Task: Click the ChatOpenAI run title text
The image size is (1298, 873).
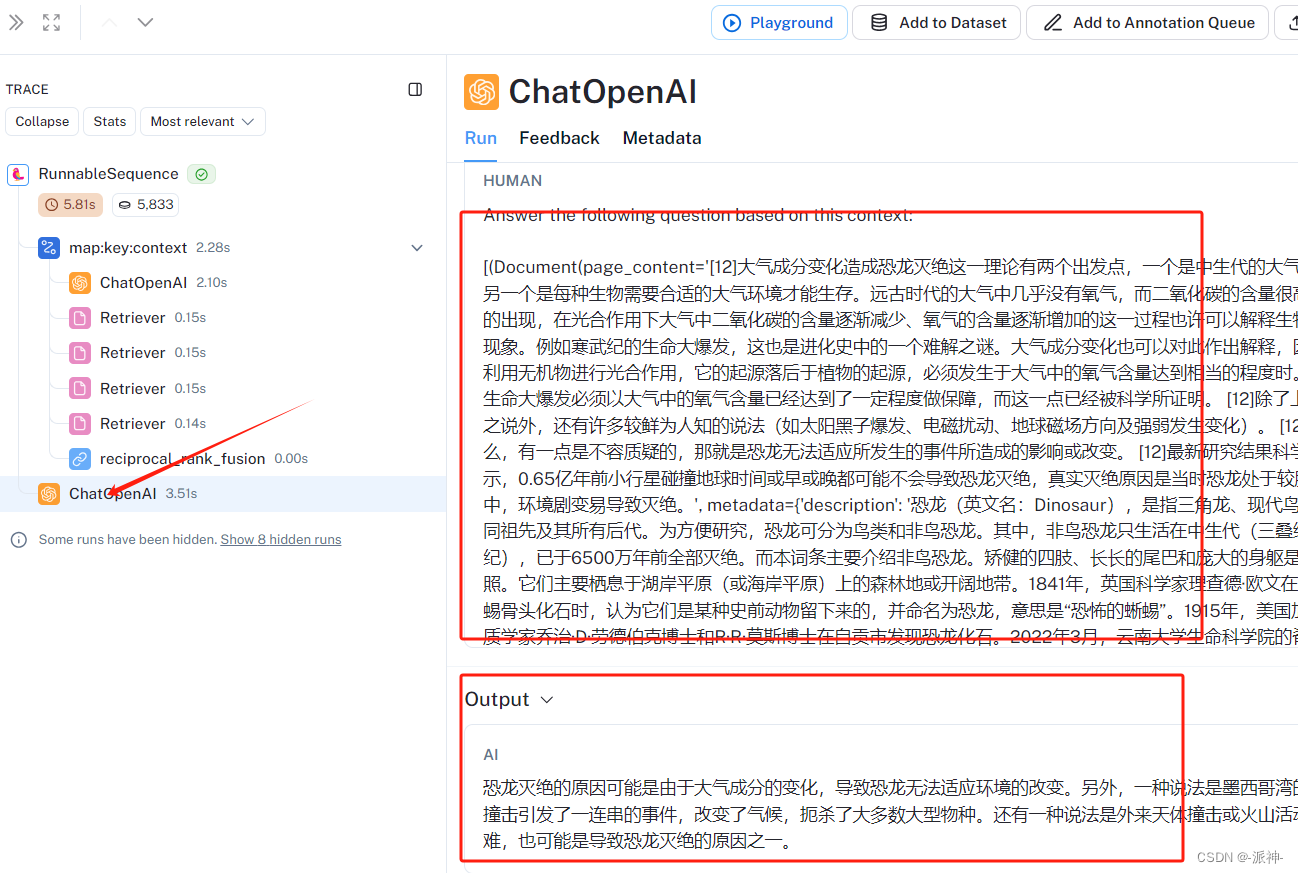Action: click(x=603, y=92)
